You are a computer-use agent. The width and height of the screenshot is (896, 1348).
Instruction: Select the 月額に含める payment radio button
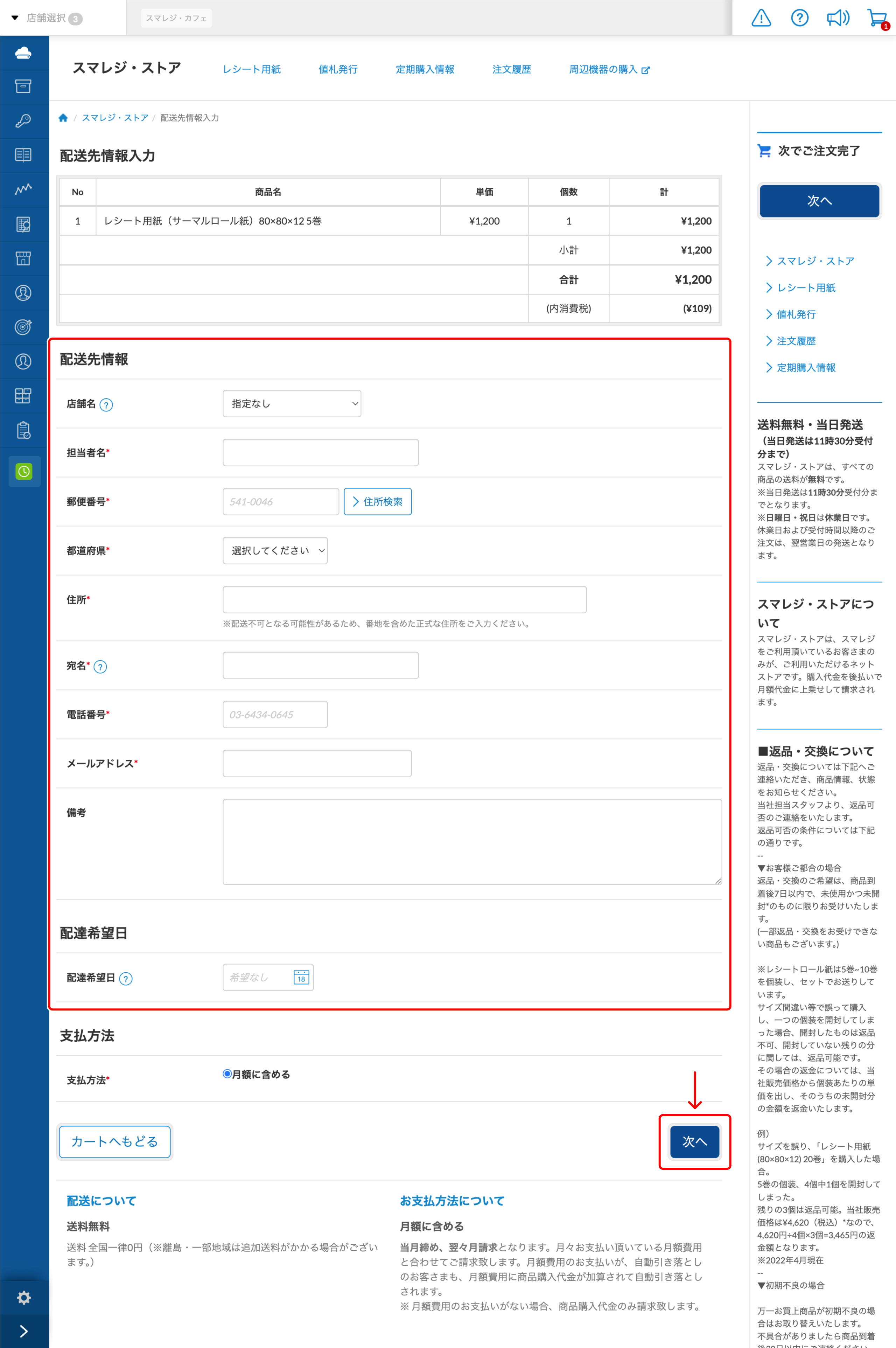tap(227, 1073)
